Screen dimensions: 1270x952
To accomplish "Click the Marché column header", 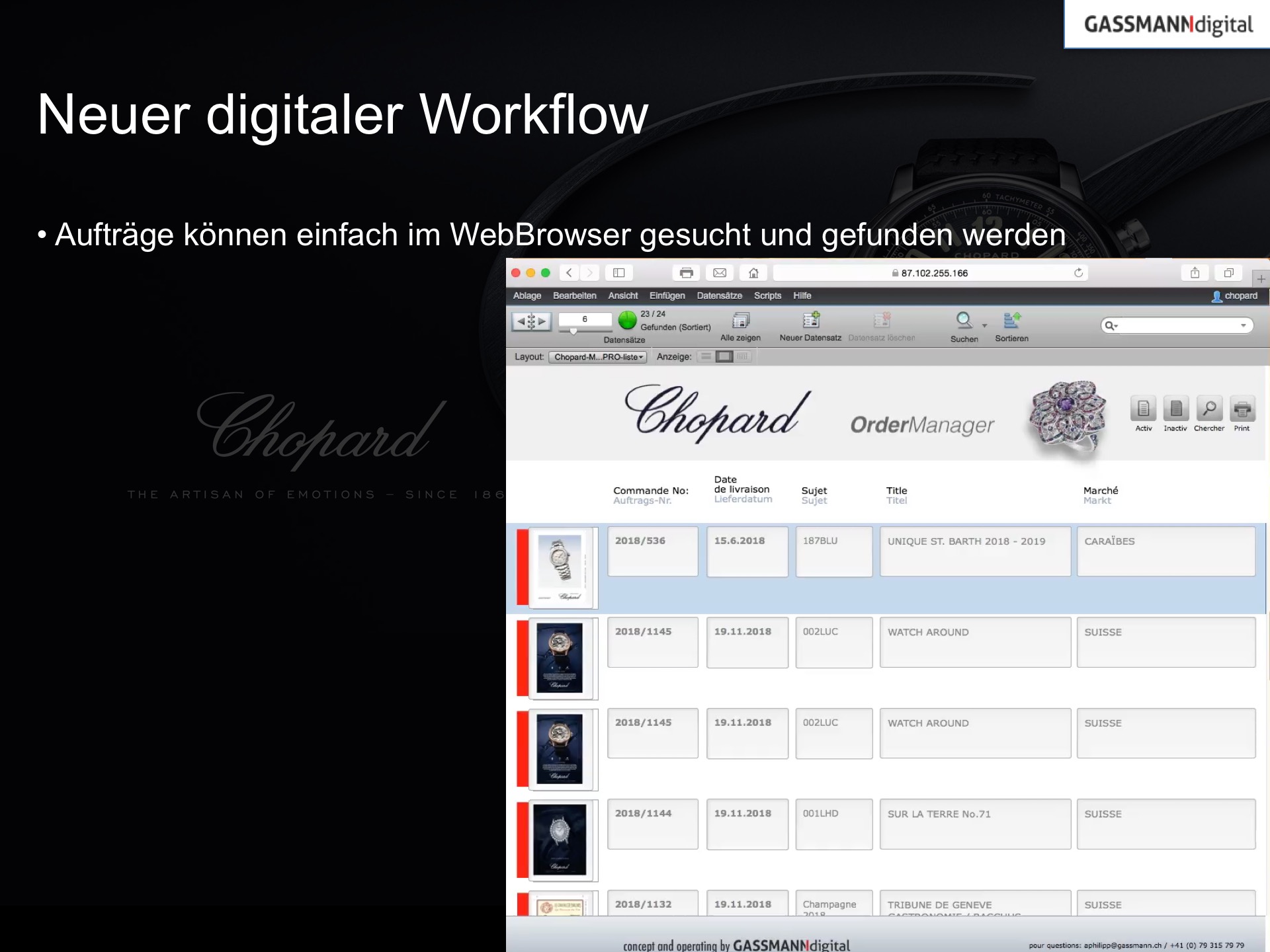I will [x=1101, y=491].
